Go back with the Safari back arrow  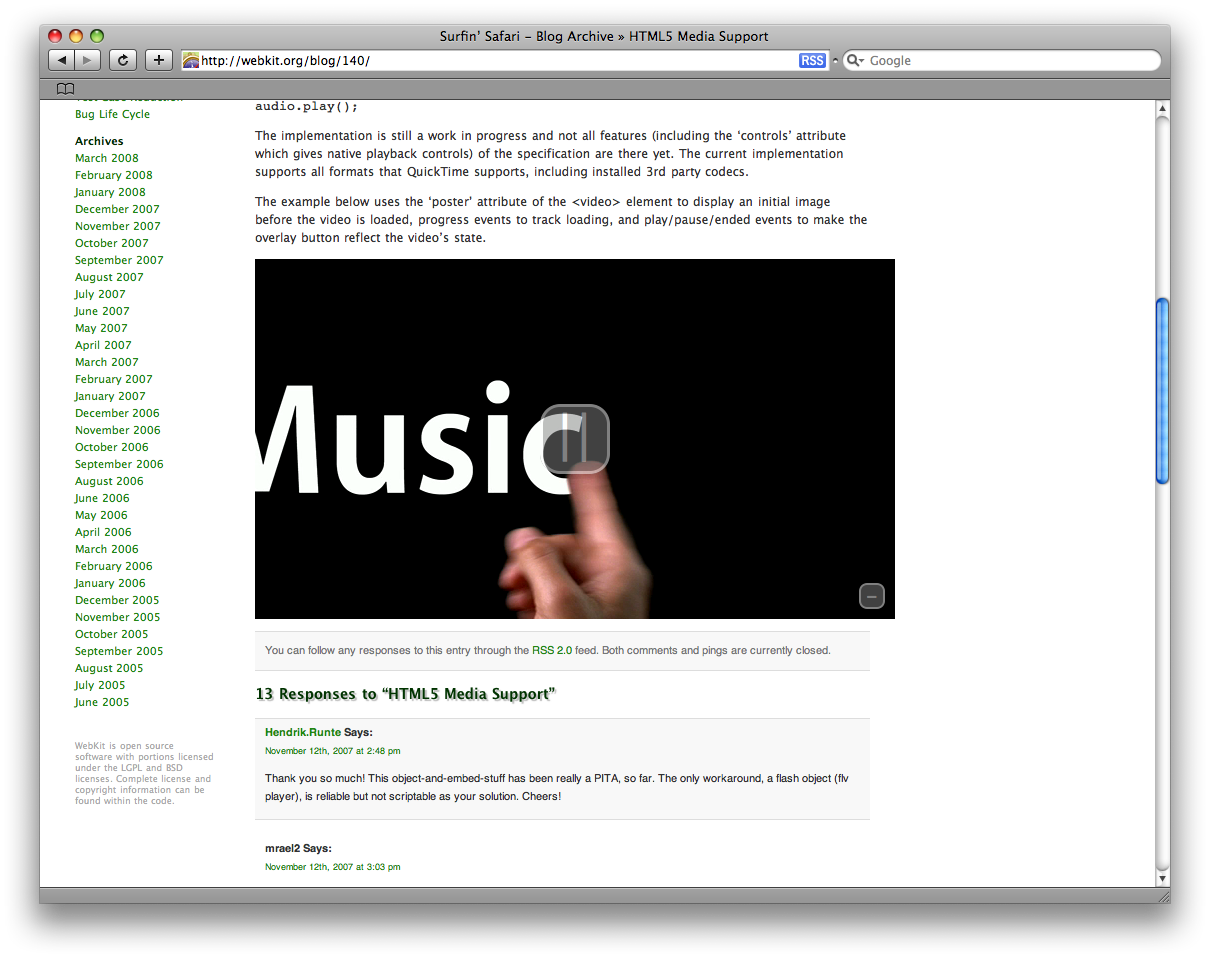[61, 60]
